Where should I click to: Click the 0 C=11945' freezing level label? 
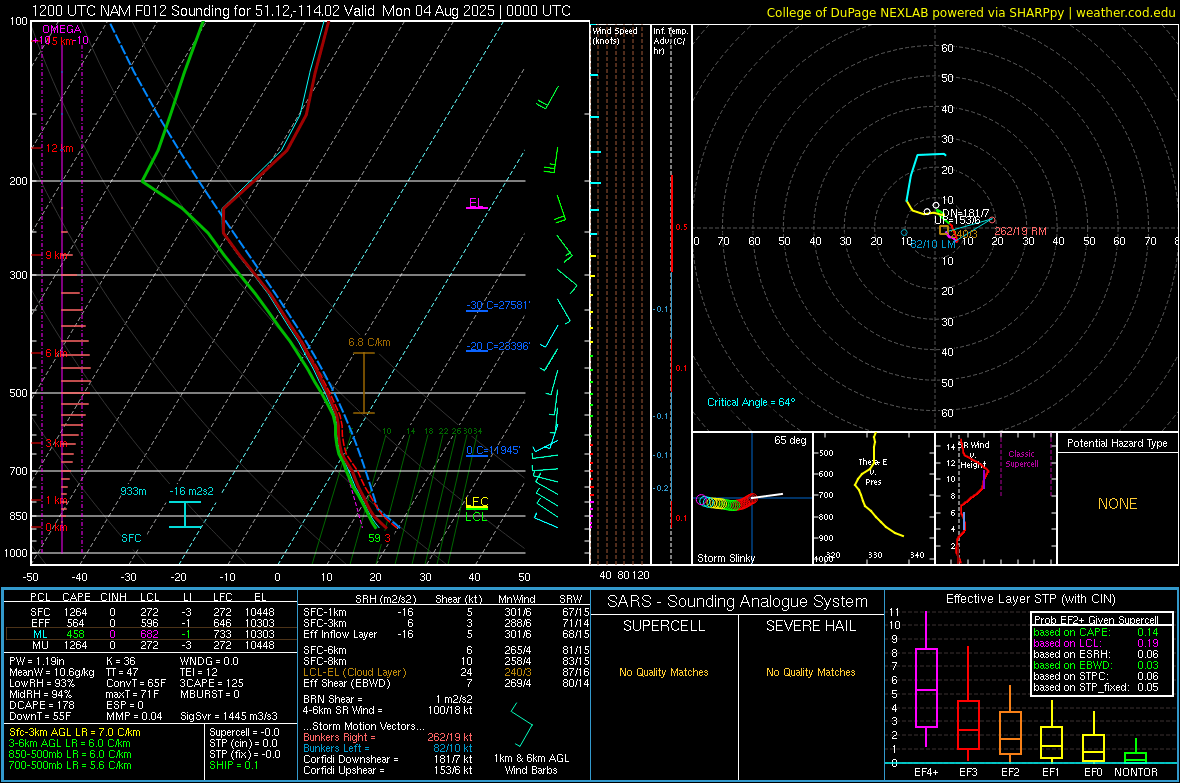tap(493, 450)
